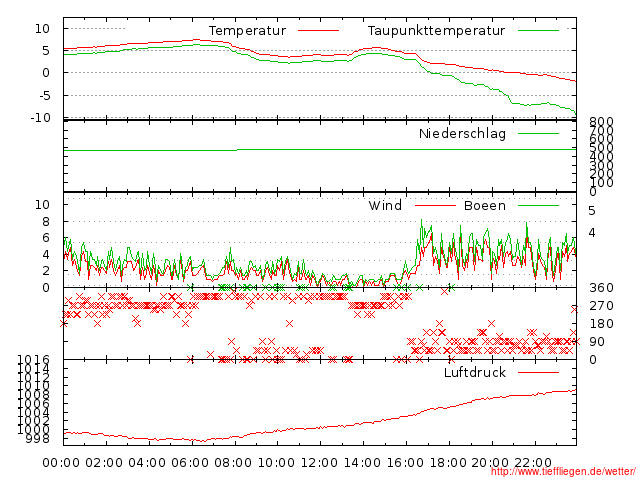Click the 360 wind direction axis label
This screenshot has width=640, height=480.
[x=601, y=288]
